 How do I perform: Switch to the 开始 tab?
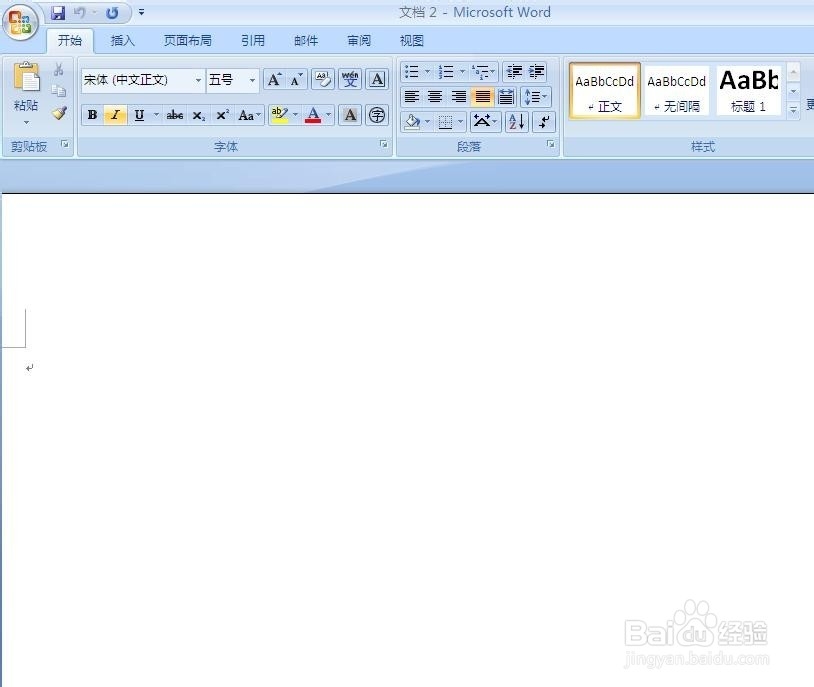coord(70,41)
